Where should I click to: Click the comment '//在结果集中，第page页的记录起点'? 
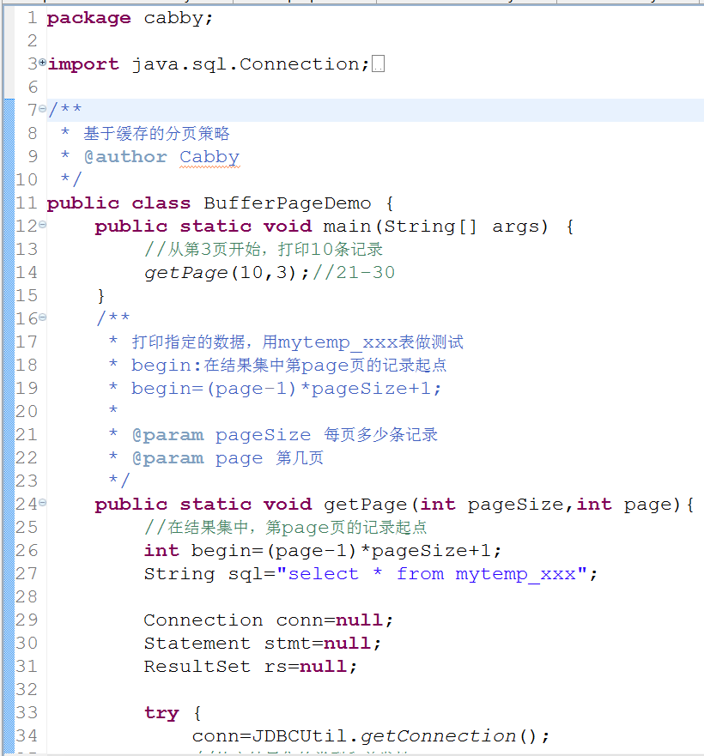[285, 527]
